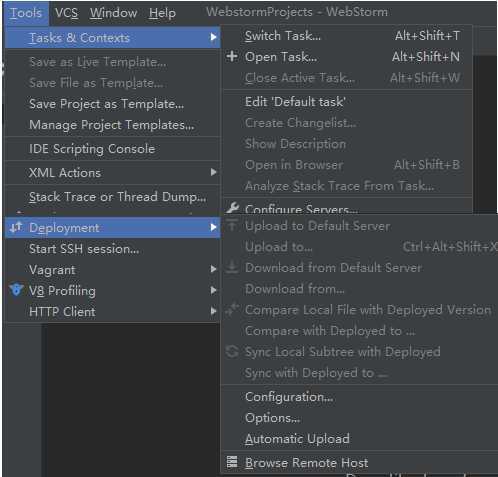Open the Tools menu in menu bar
This screenshot has height=477, width=498.
pyautogui.click(x=26, y=13)
